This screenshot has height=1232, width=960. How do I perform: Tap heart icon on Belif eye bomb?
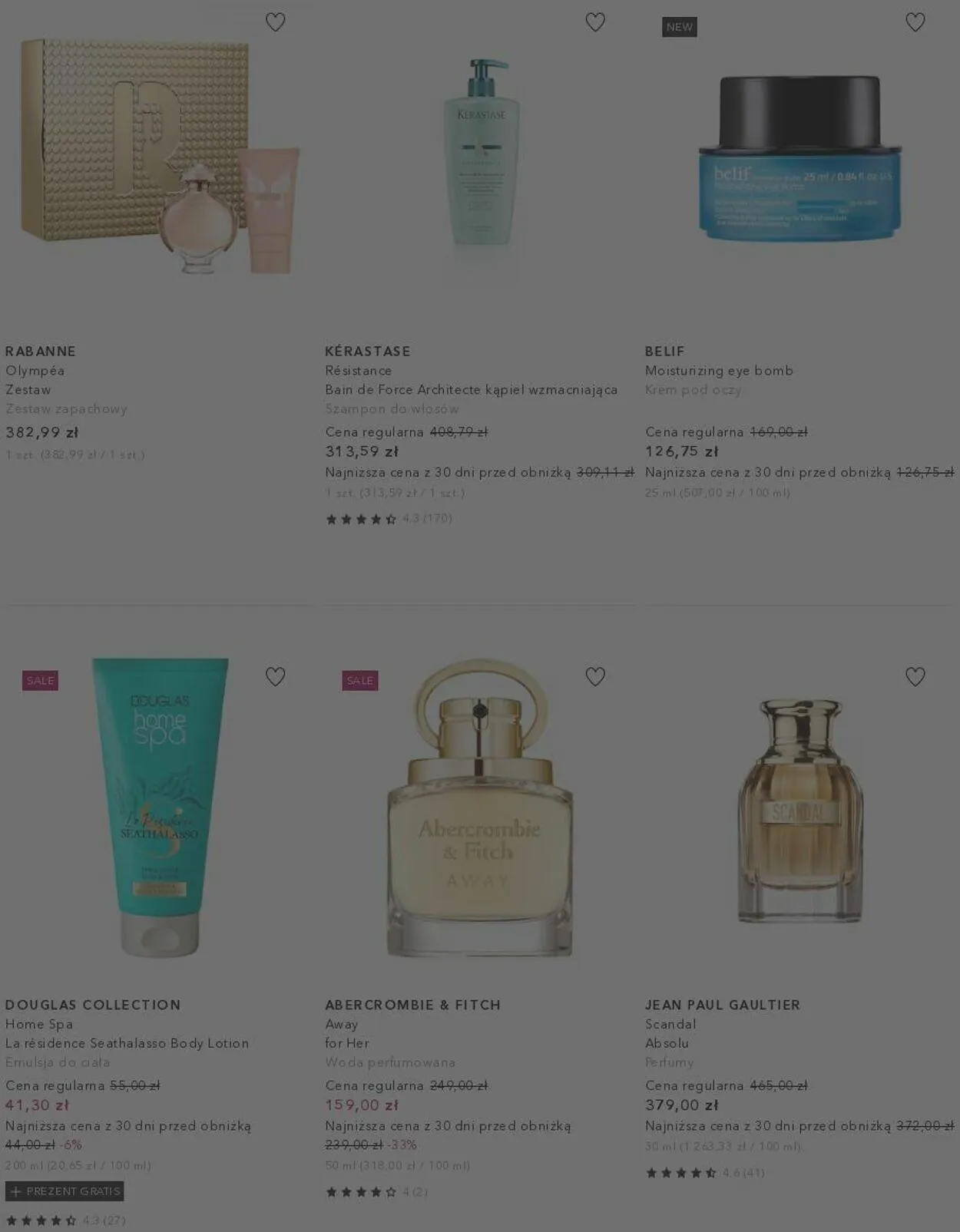tap(915, 22)
